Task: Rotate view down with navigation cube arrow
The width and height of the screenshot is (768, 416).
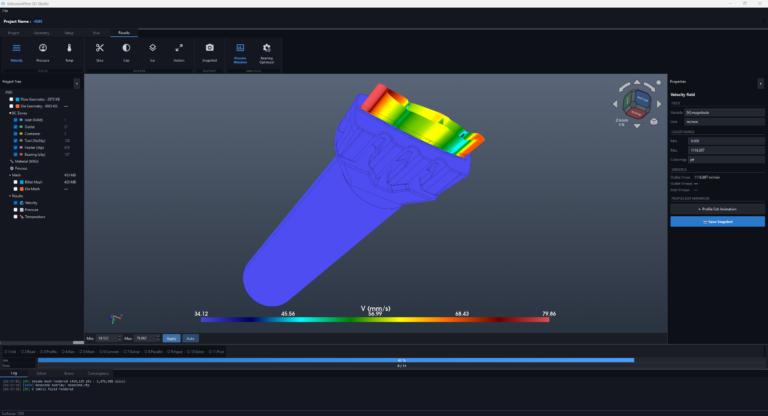Action: (x=637, y=125)
